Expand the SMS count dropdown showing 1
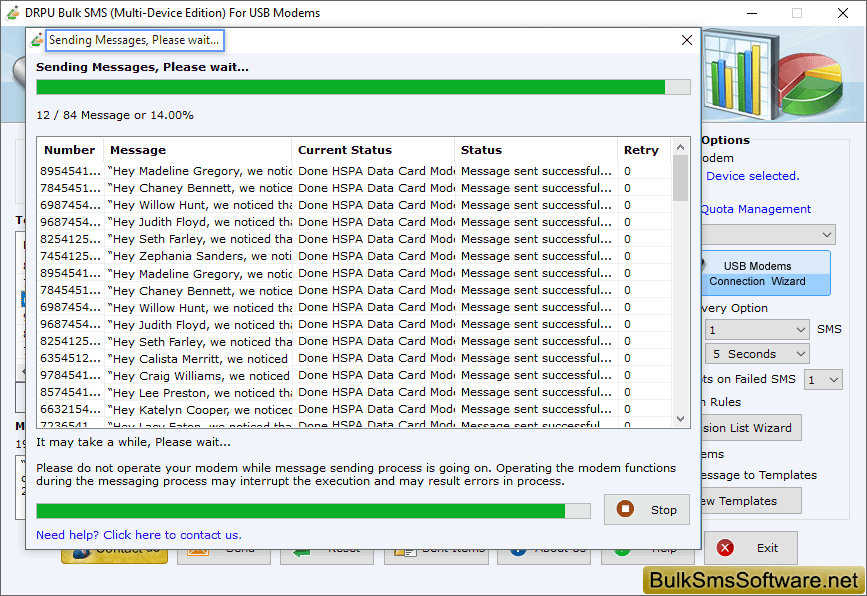The image size is (867, 596). pyautogui.click(x=757, y=330)
